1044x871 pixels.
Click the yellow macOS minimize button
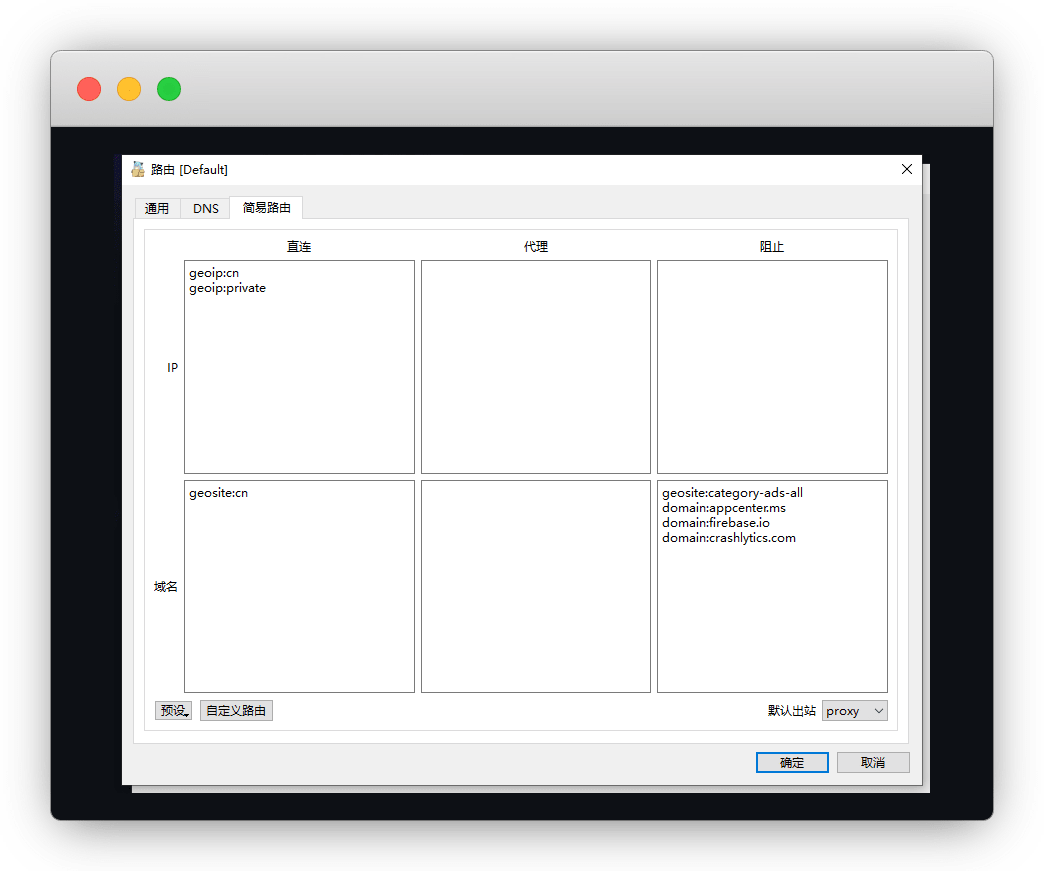(129, 89)
